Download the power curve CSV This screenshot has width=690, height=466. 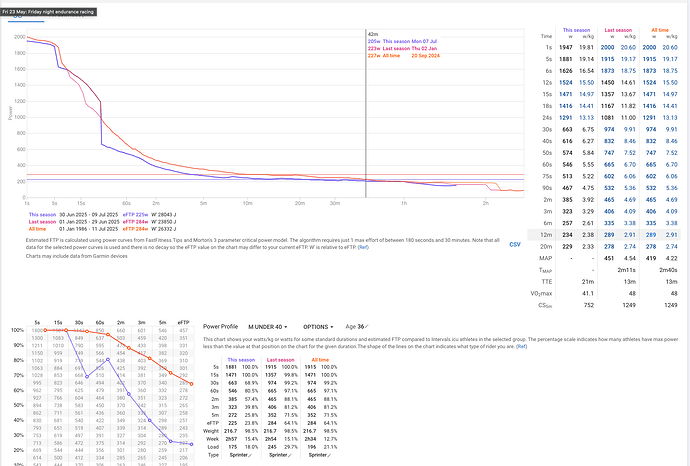point(515,243)
